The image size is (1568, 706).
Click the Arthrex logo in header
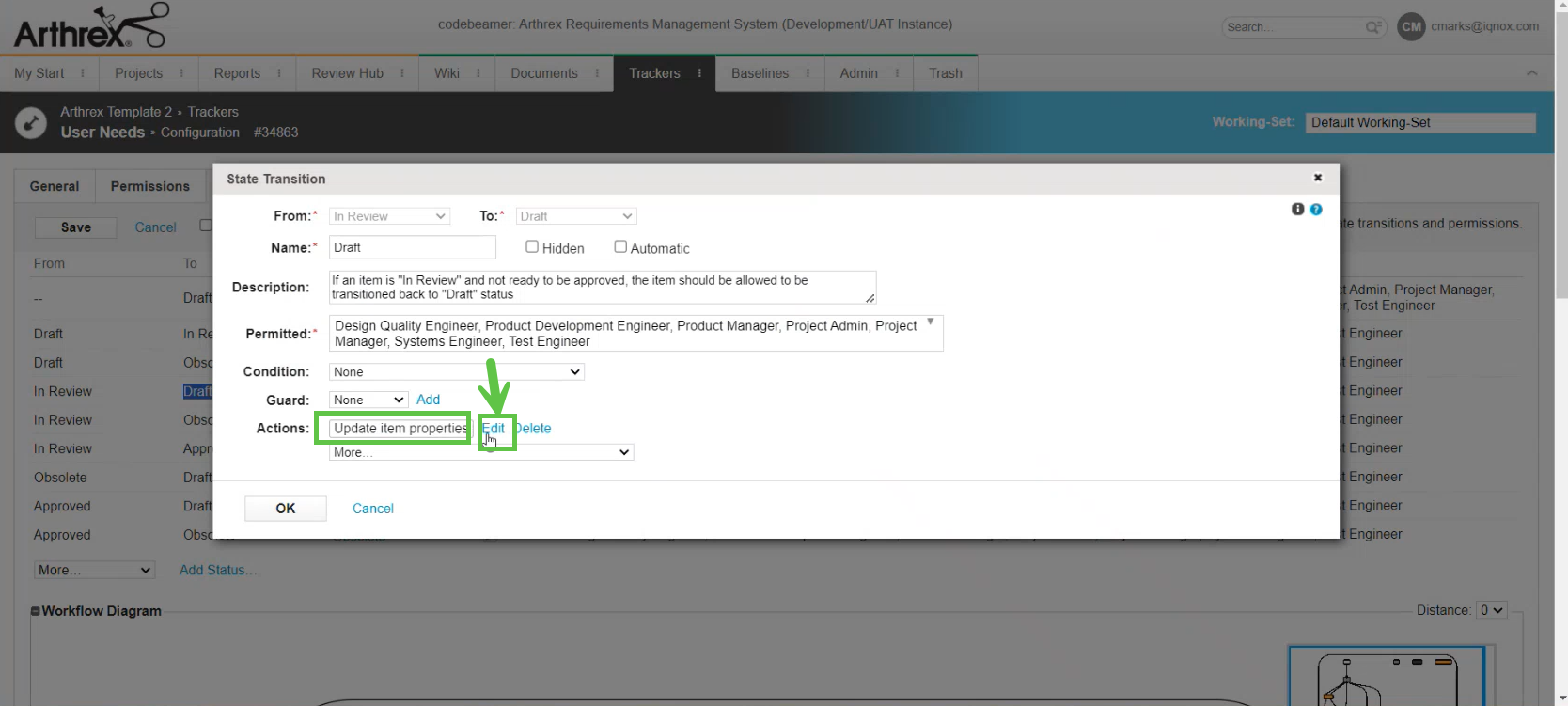coord(90,26)
